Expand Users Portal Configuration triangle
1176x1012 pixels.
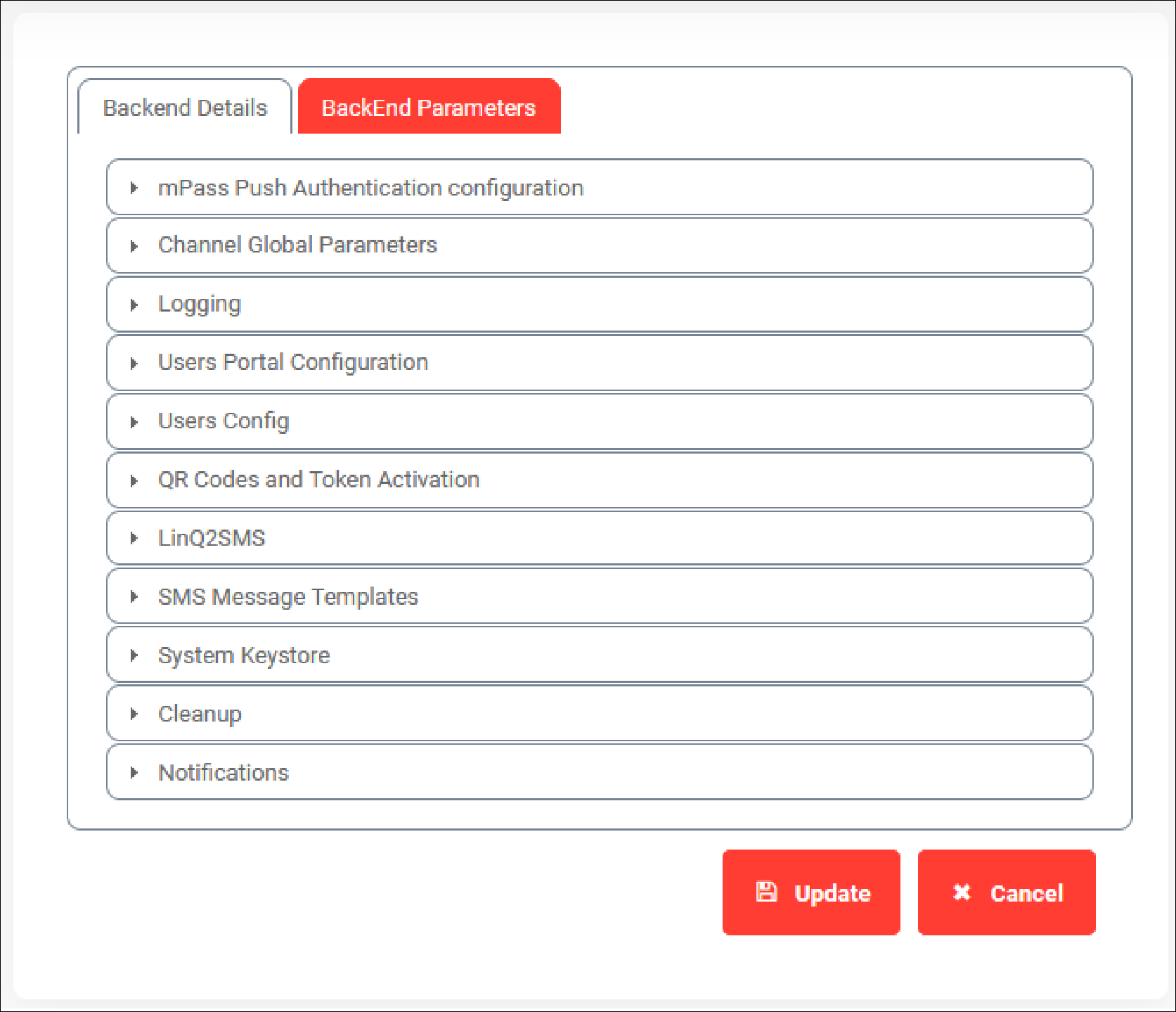tap(134, 364)
